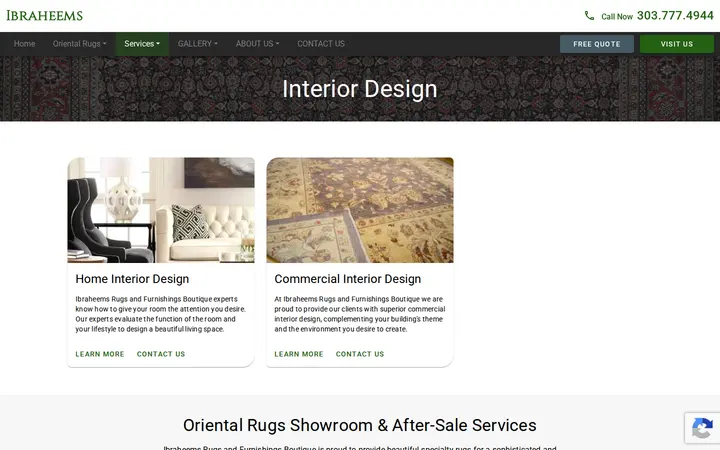Image resolution: width=720 pixels, height=450 pixels.
Task: Open the Services dropdown menu
Action: pos(142,44)
